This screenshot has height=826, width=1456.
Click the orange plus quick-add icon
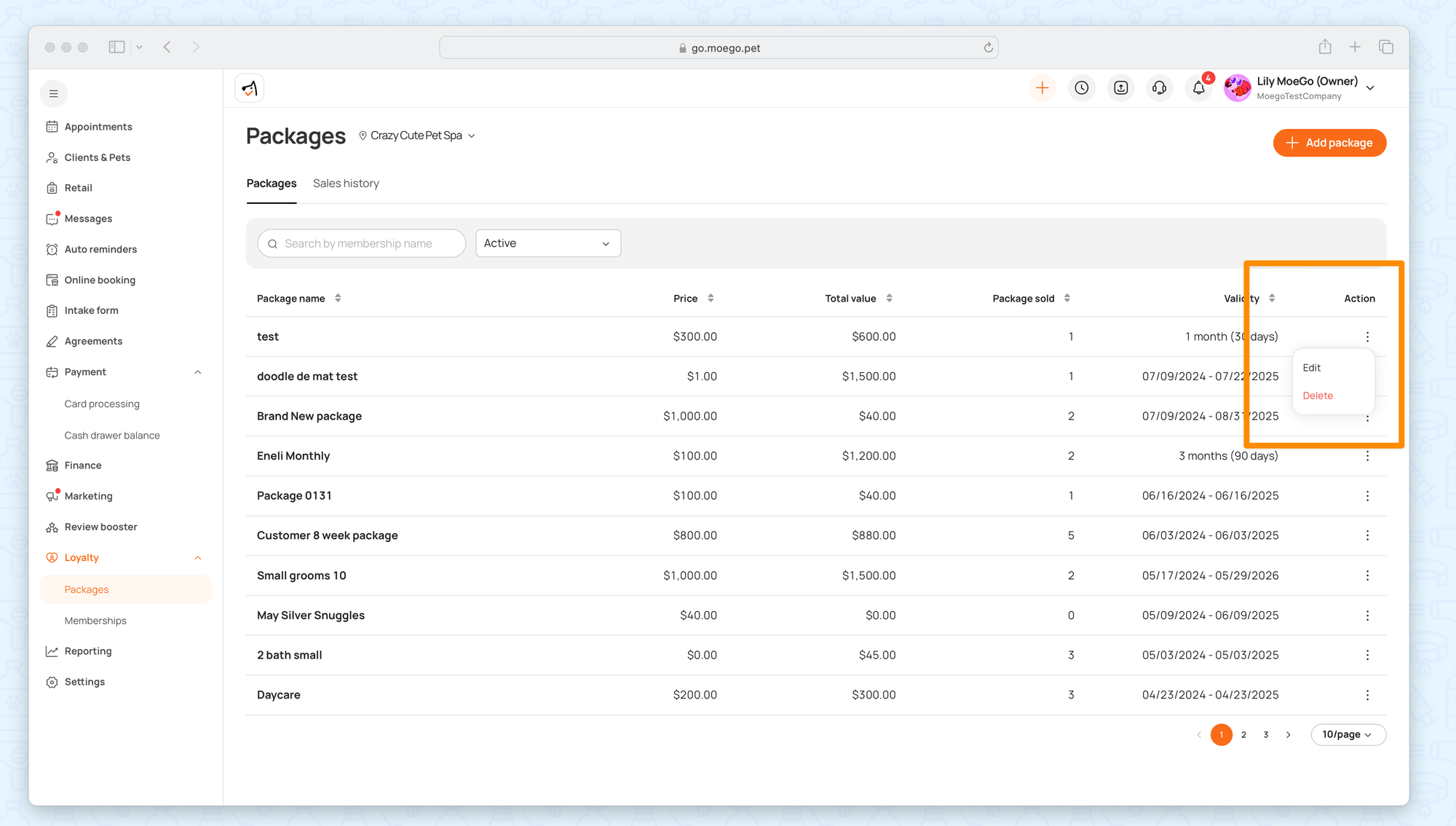click(1042, 88)
